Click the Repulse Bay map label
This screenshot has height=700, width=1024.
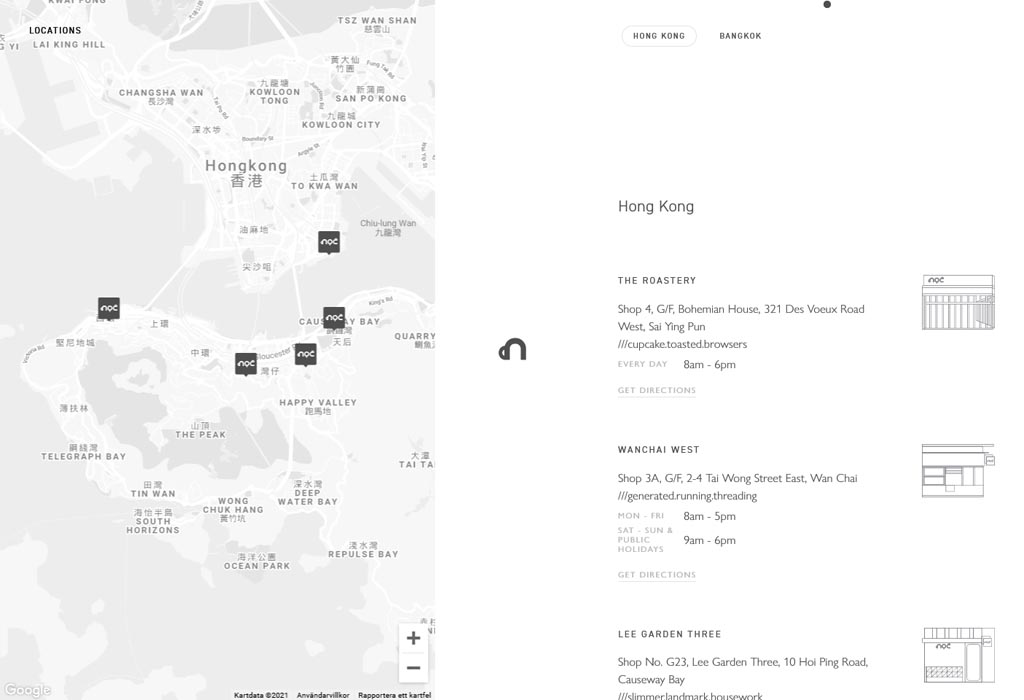pos(363,550)
